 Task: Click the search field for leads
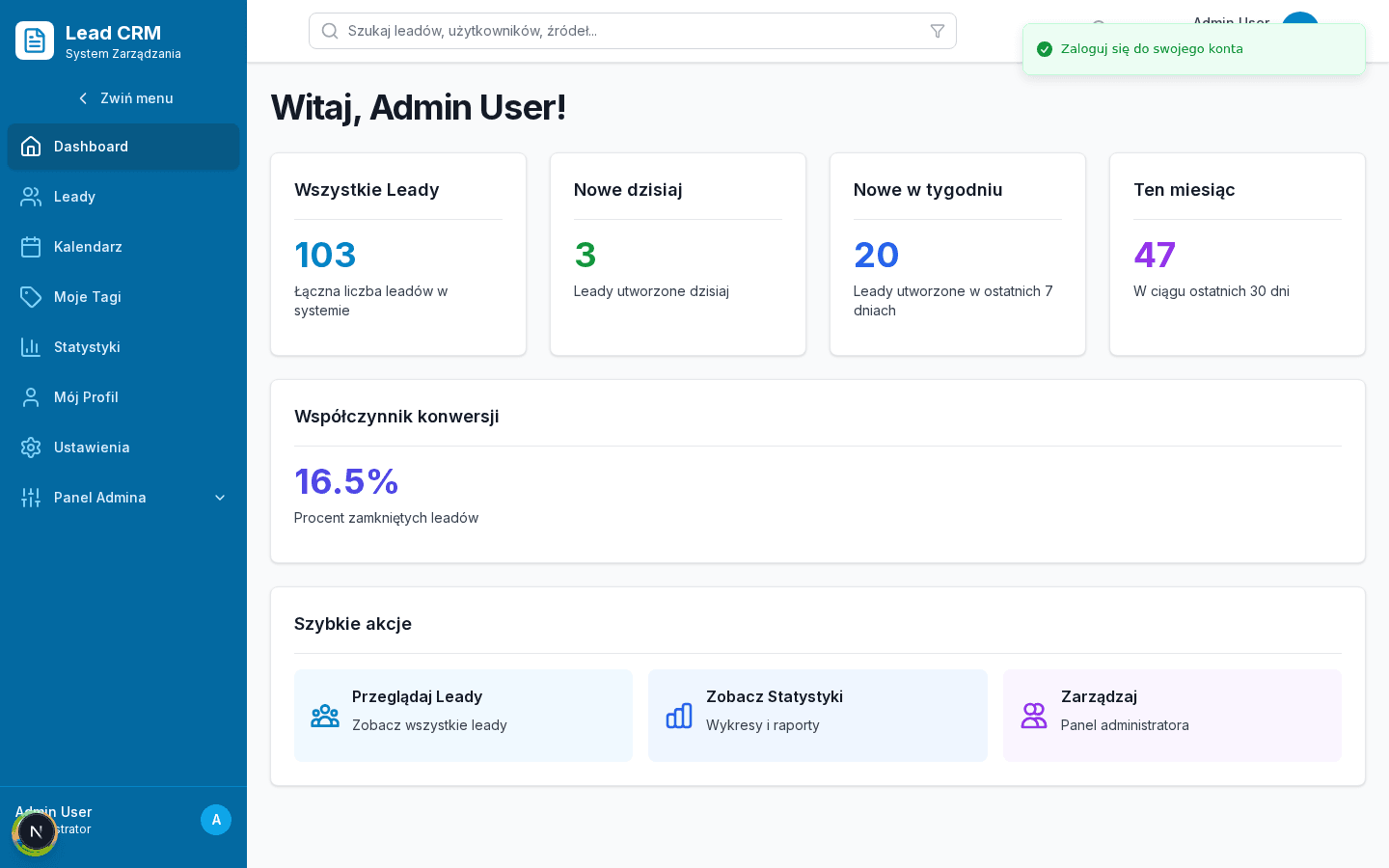tap(633, 31)
